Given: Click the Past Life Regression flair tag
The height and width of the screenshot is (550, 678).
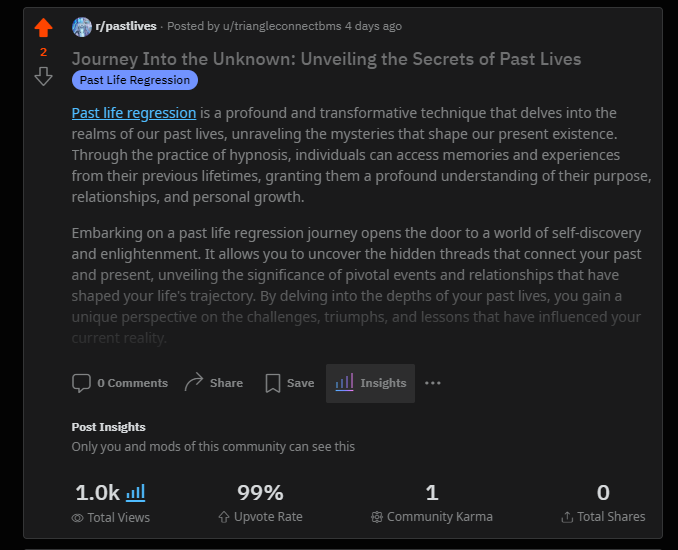Looking at the screenshot, I should coord(135,80).
